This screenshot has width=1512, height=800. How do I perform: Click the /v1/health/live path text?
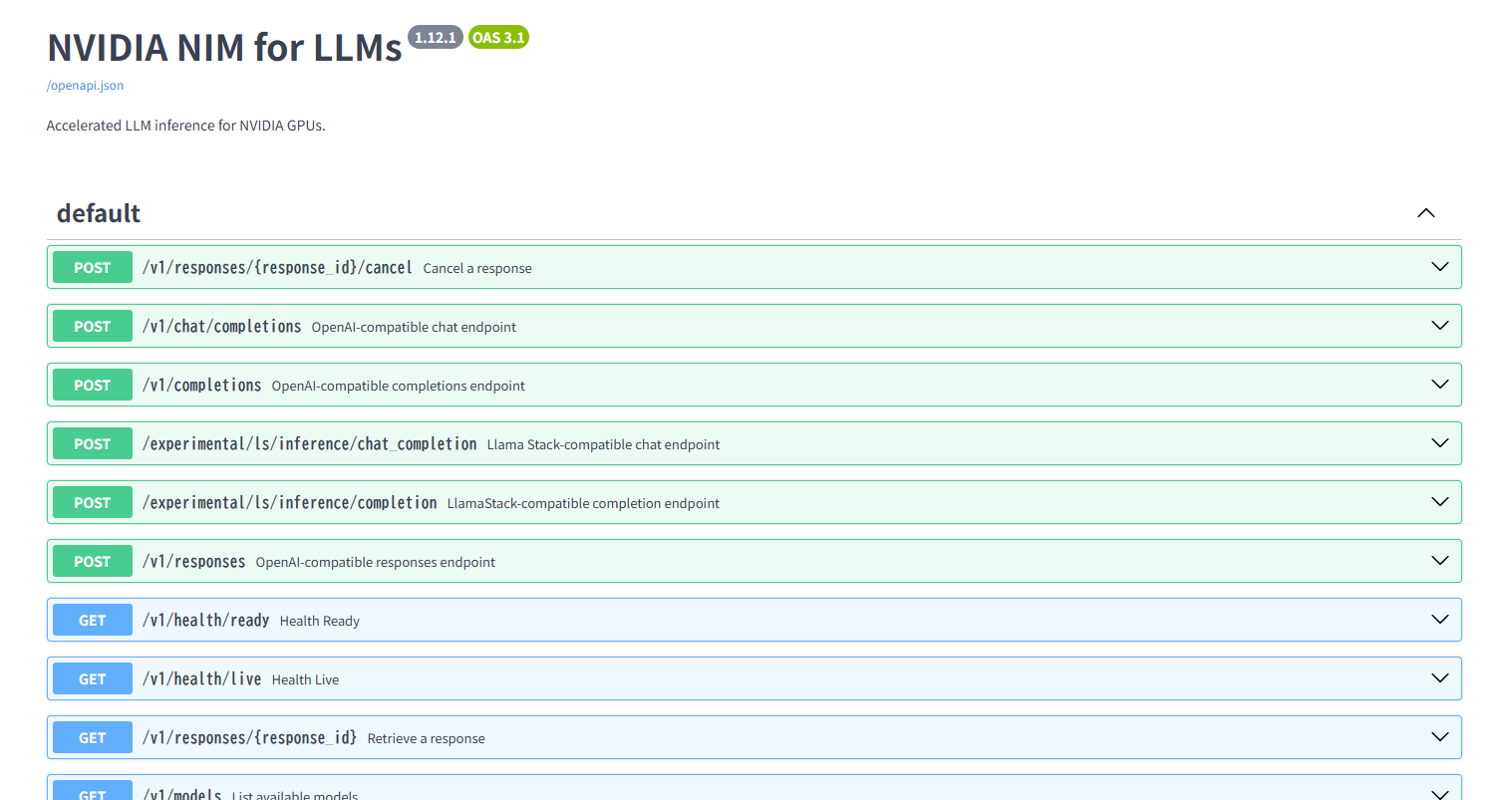201,678
